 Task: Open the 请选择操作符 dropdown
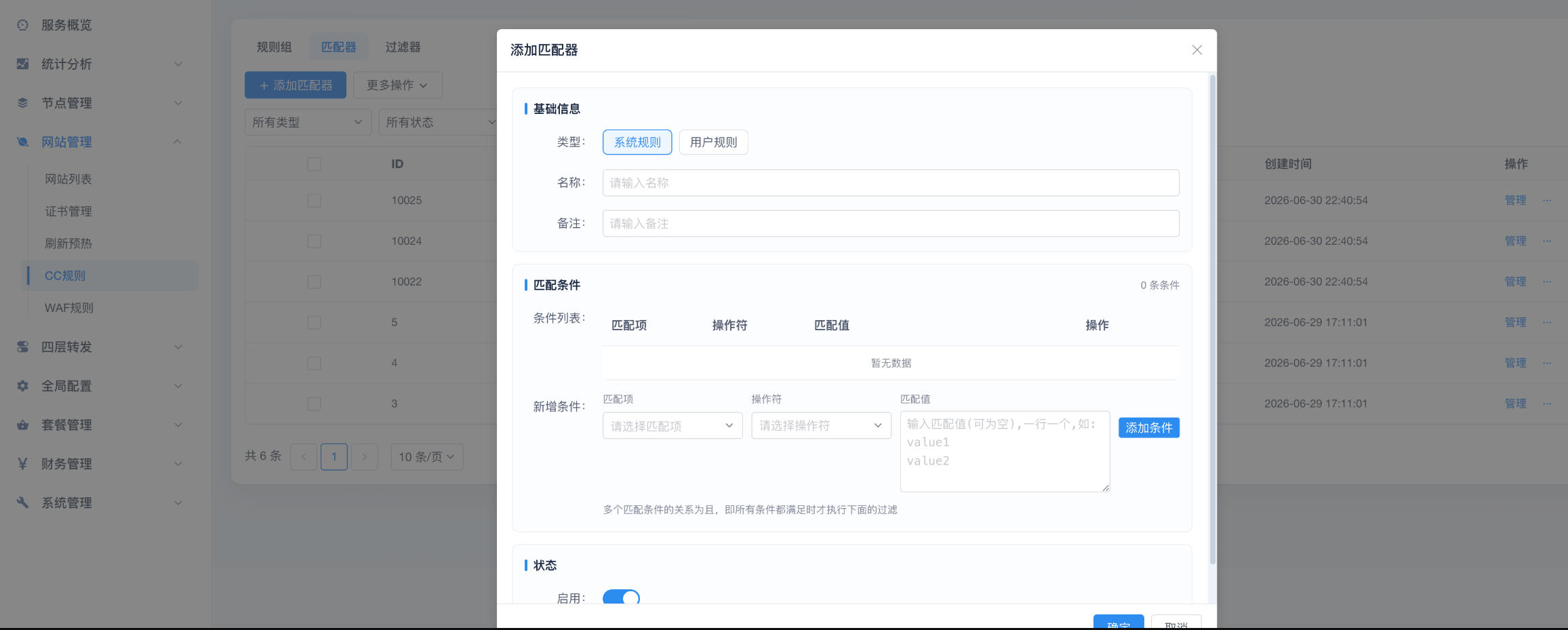(x=821, y=426)
